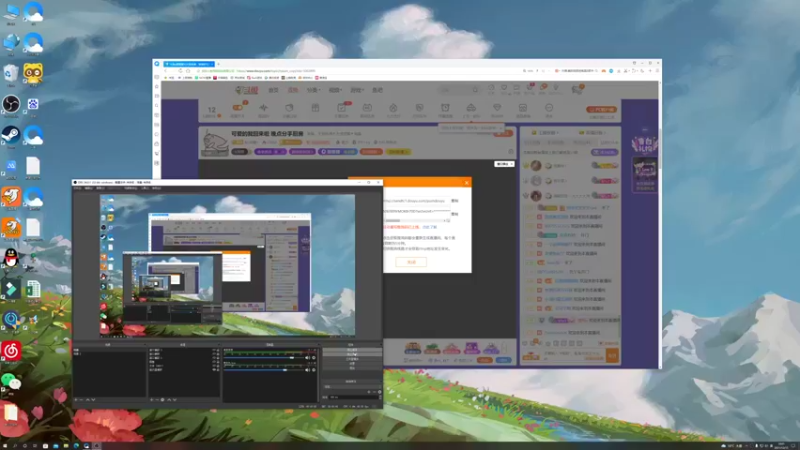Open the green Excel file on desktop

pos(33,289)
